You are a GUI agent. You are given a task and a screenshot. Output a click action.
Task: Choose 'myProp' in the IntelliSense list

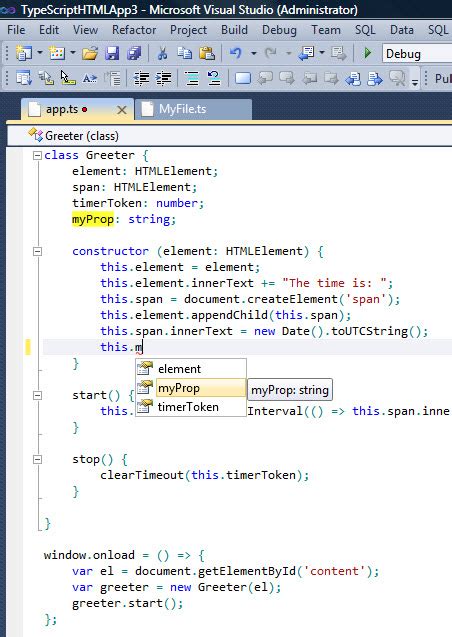click(x=191, y=388)
